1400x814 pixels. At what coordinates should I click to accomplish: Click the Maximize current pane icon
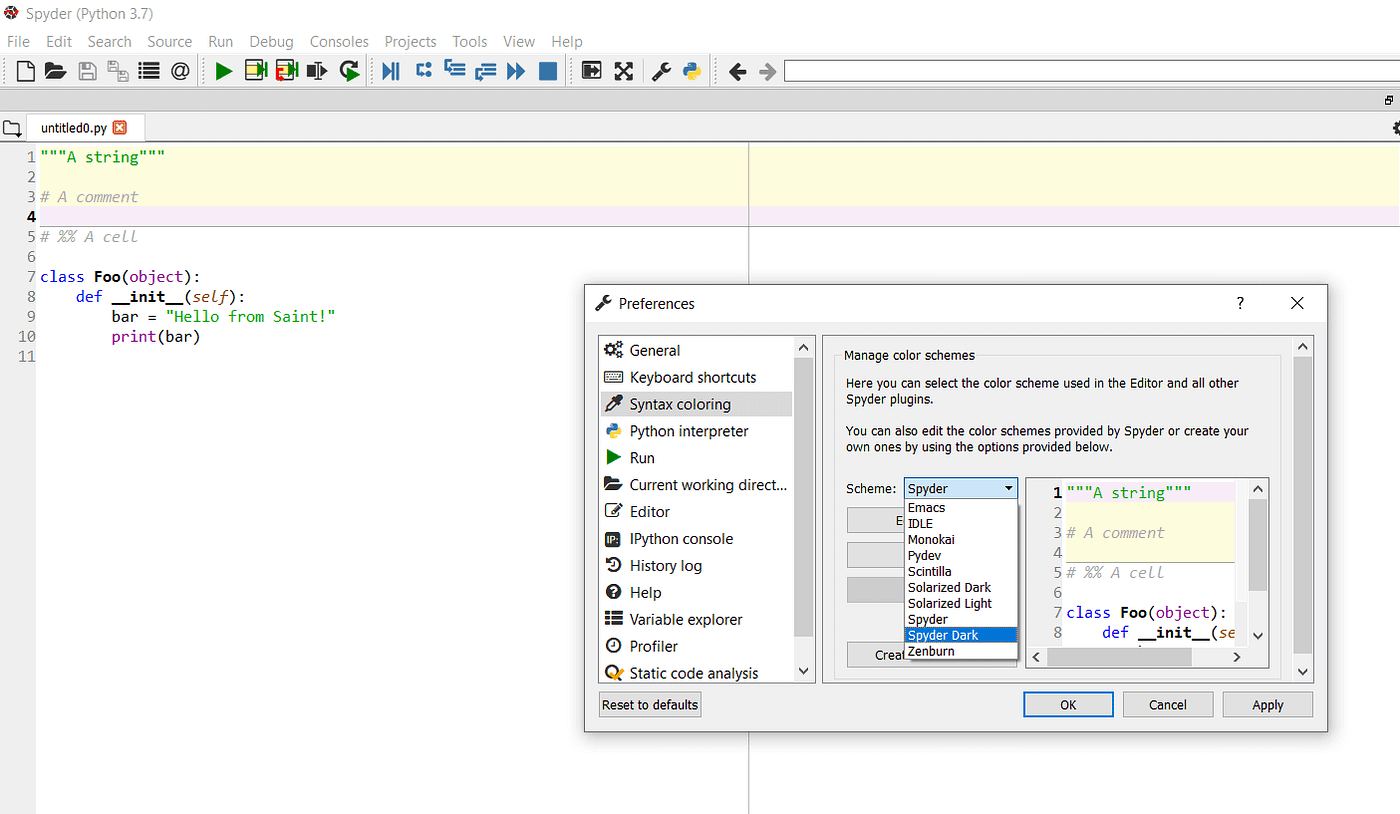click(592, 71)
